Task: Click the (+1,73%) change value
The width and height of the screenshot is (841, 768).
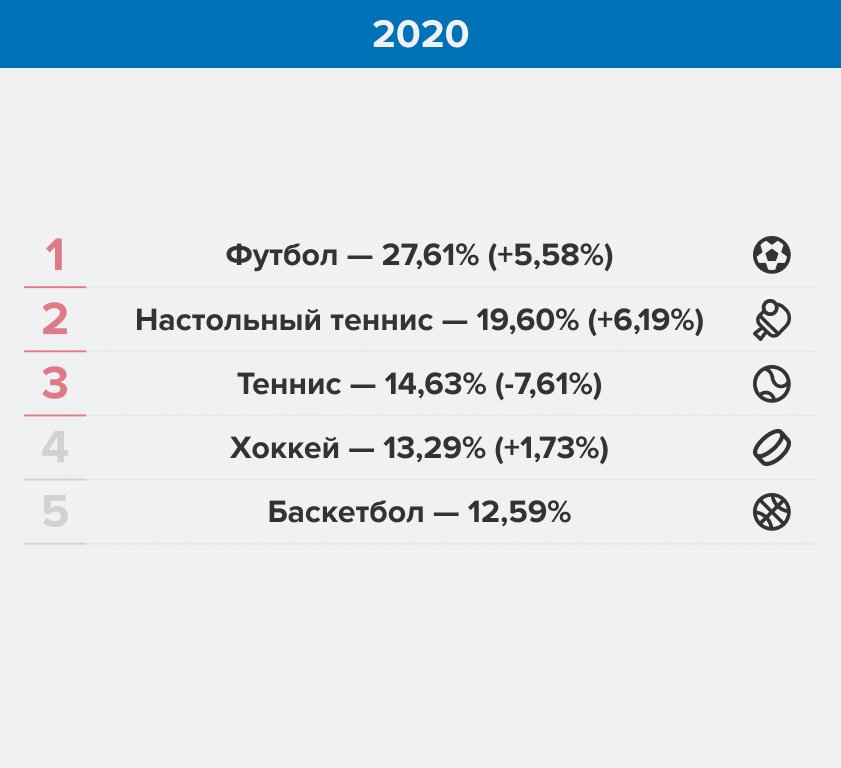Action: point(552,449)
